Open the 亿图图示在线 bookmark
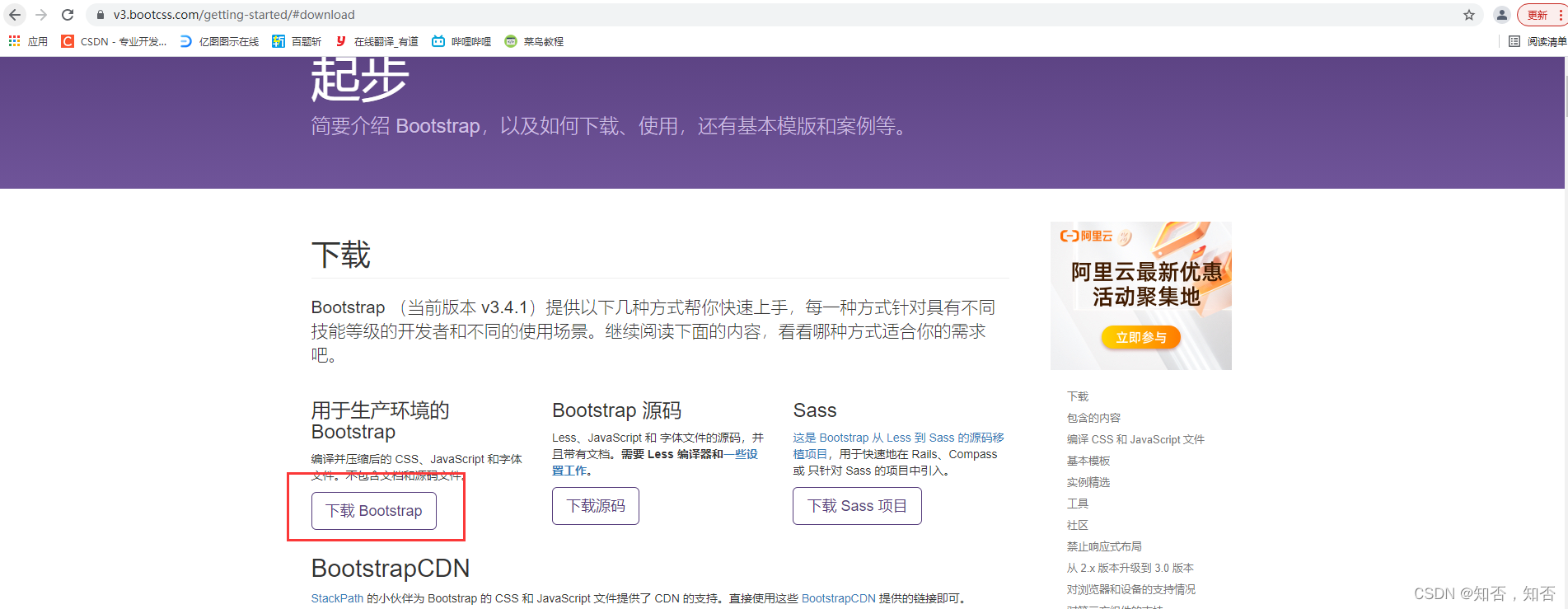Viewport: 1568px width, 609px height. pos(219,41)
